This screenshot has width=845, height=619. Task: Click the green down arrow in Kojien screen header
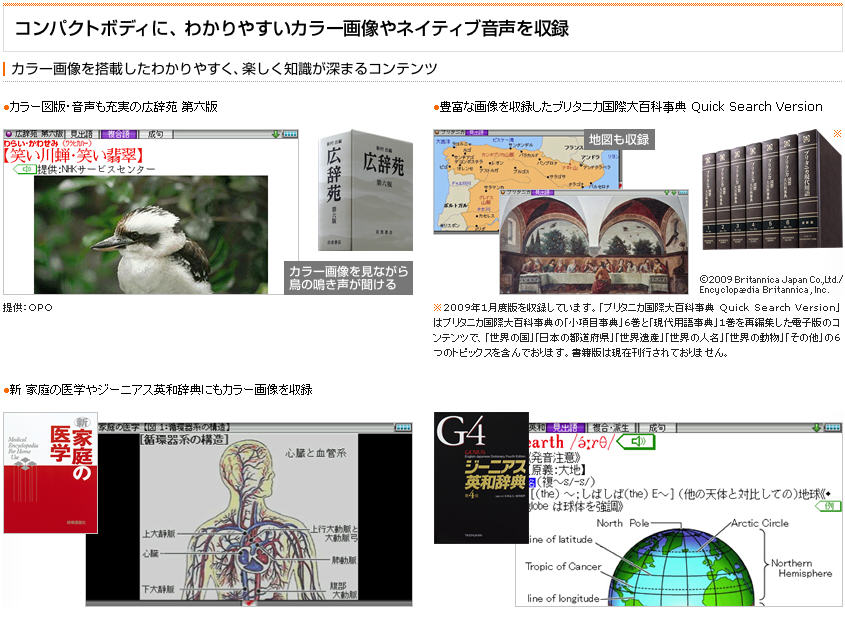276,134
